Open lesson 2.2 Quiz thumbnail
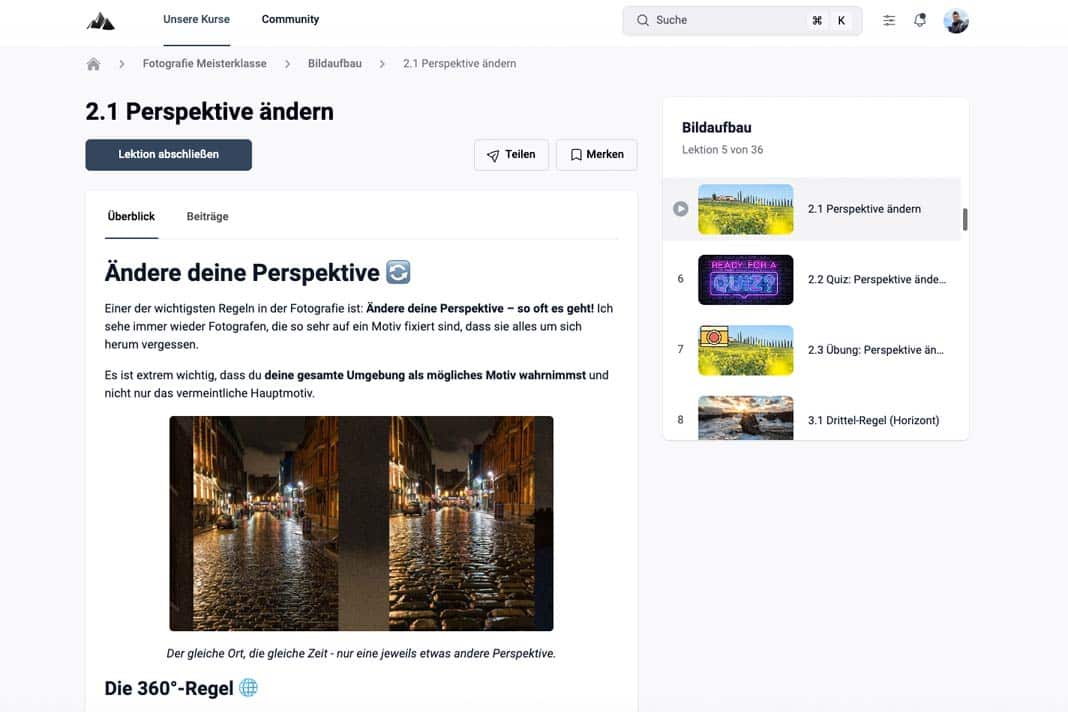The width and height of the screenshot is (1068, 712). point(745,280)
